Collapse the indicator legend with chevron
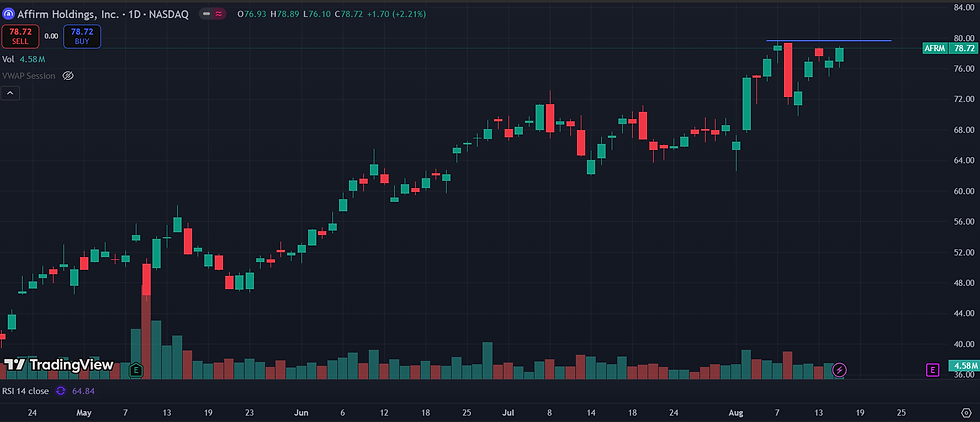Image resolution: width=980 pixels, height=422 pixels. (10, 93)
